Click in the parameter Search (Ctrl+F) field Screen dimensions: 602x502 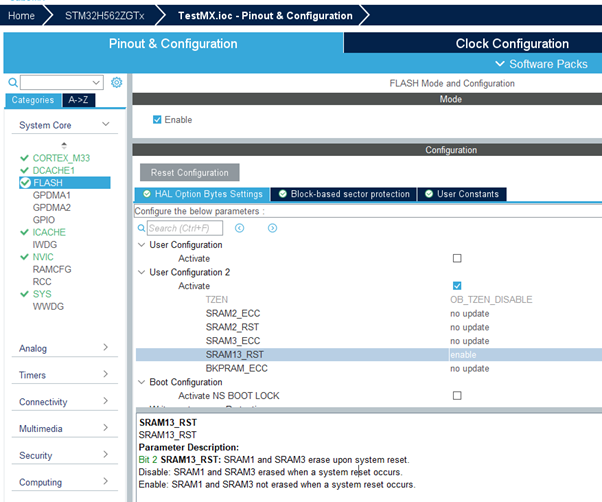pyautogui.click(x=185, y=228)
